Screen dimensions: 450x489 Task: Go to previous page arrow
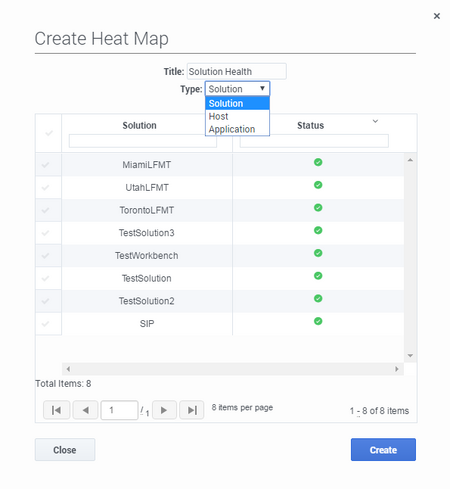click(85, 410)
